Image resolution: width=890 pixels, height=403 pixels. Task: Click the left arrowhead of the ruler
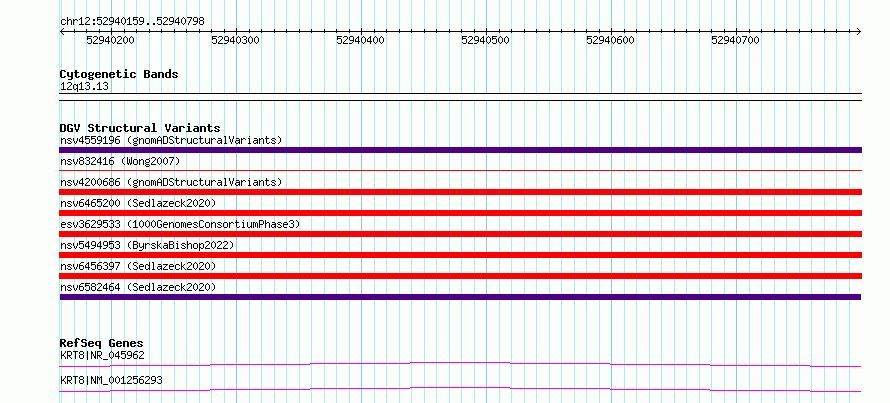click(x=62, y=31)
